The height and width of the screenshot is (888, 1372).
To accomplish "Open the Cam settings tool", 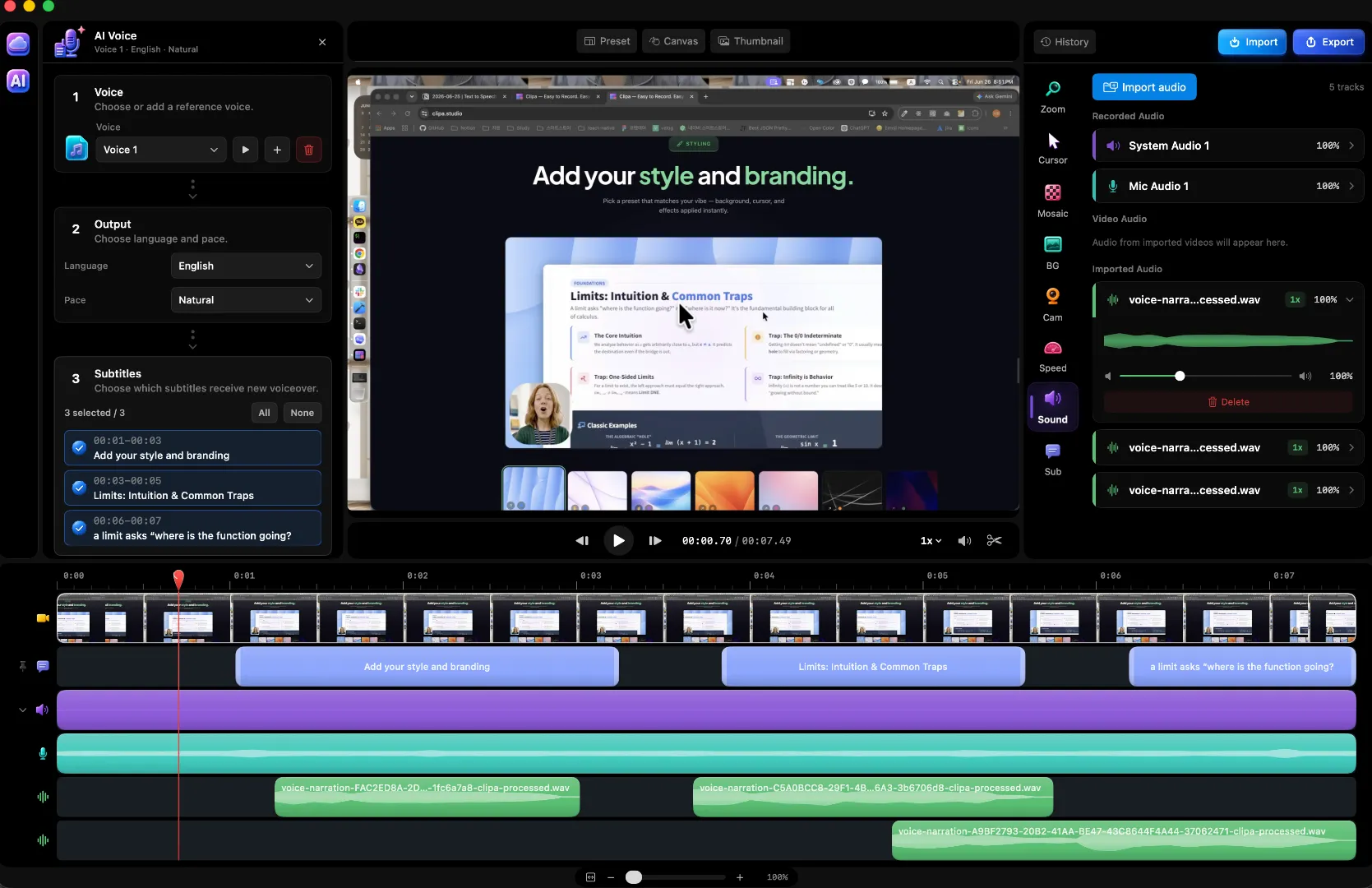I will pos(1052,304).
